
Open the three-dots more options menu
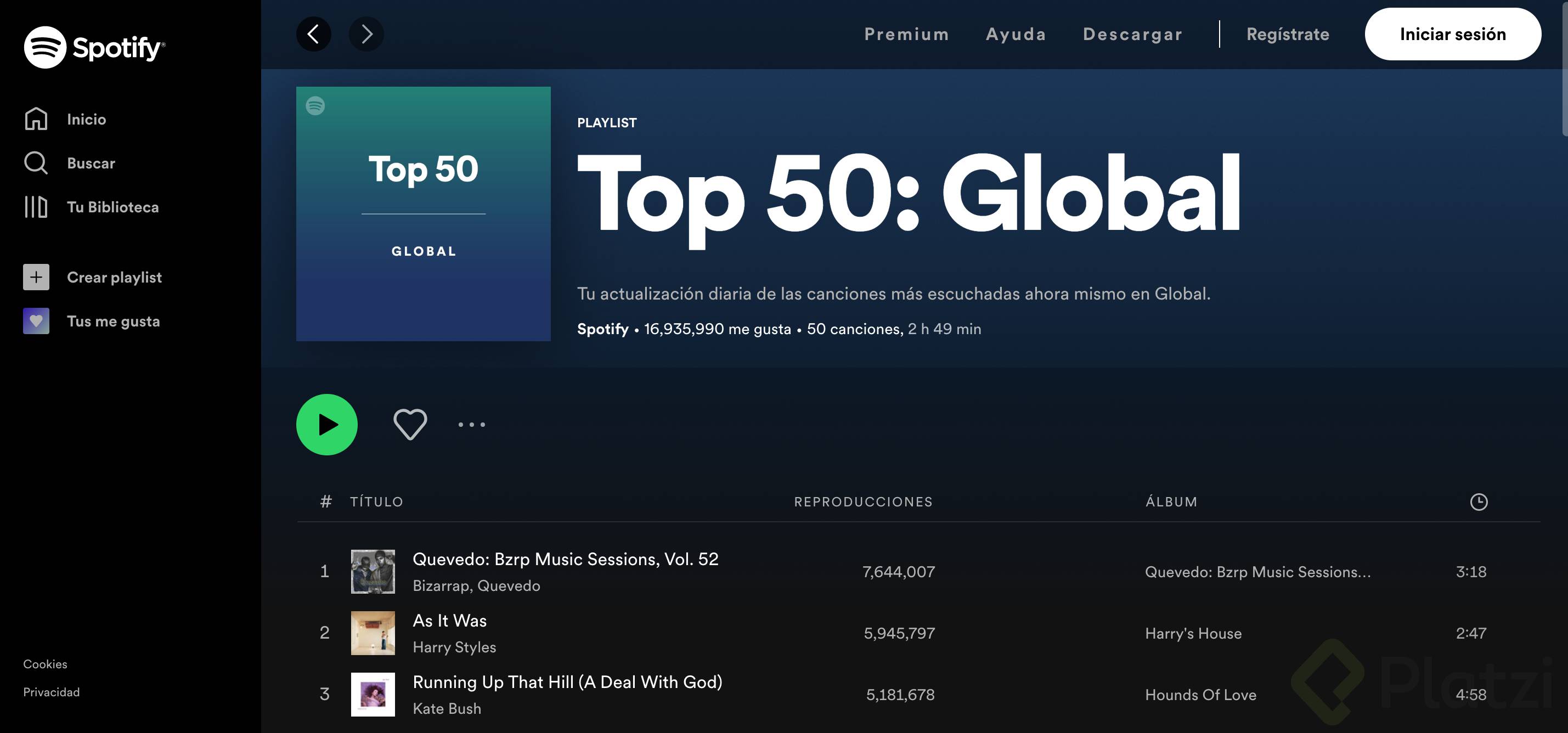472,424
